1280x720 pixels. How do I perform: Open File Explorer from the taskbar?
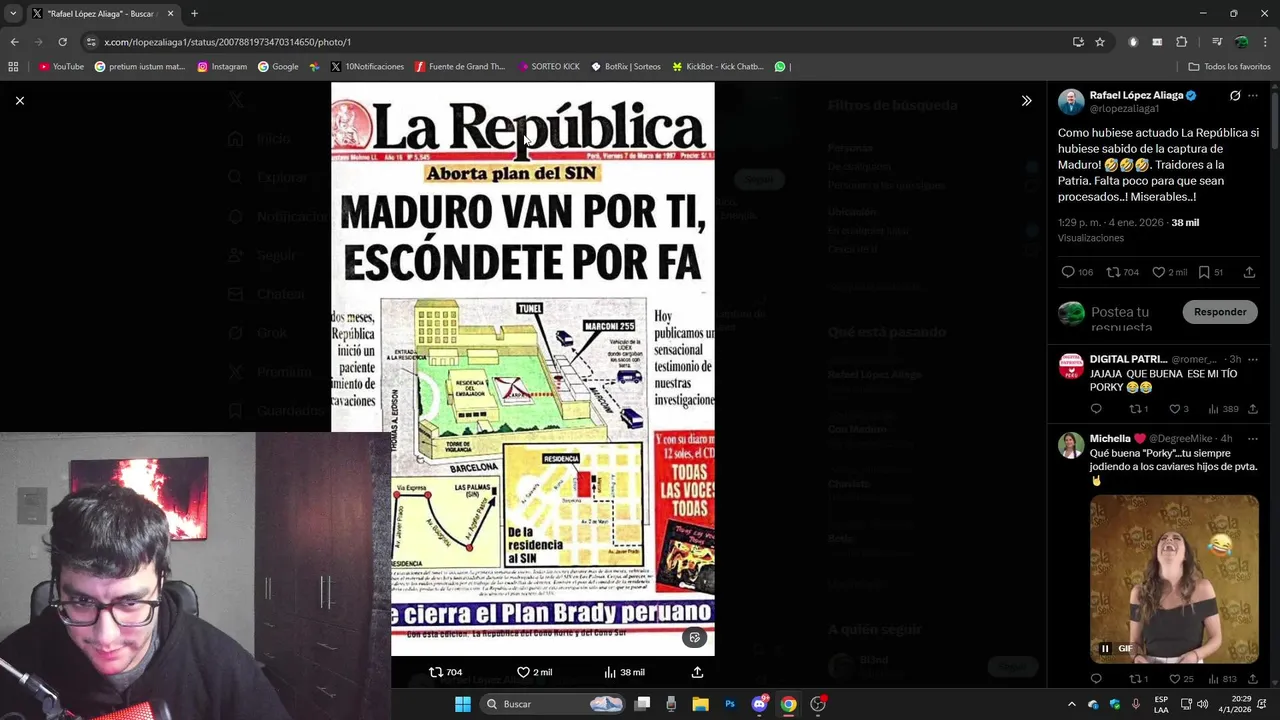700,704
